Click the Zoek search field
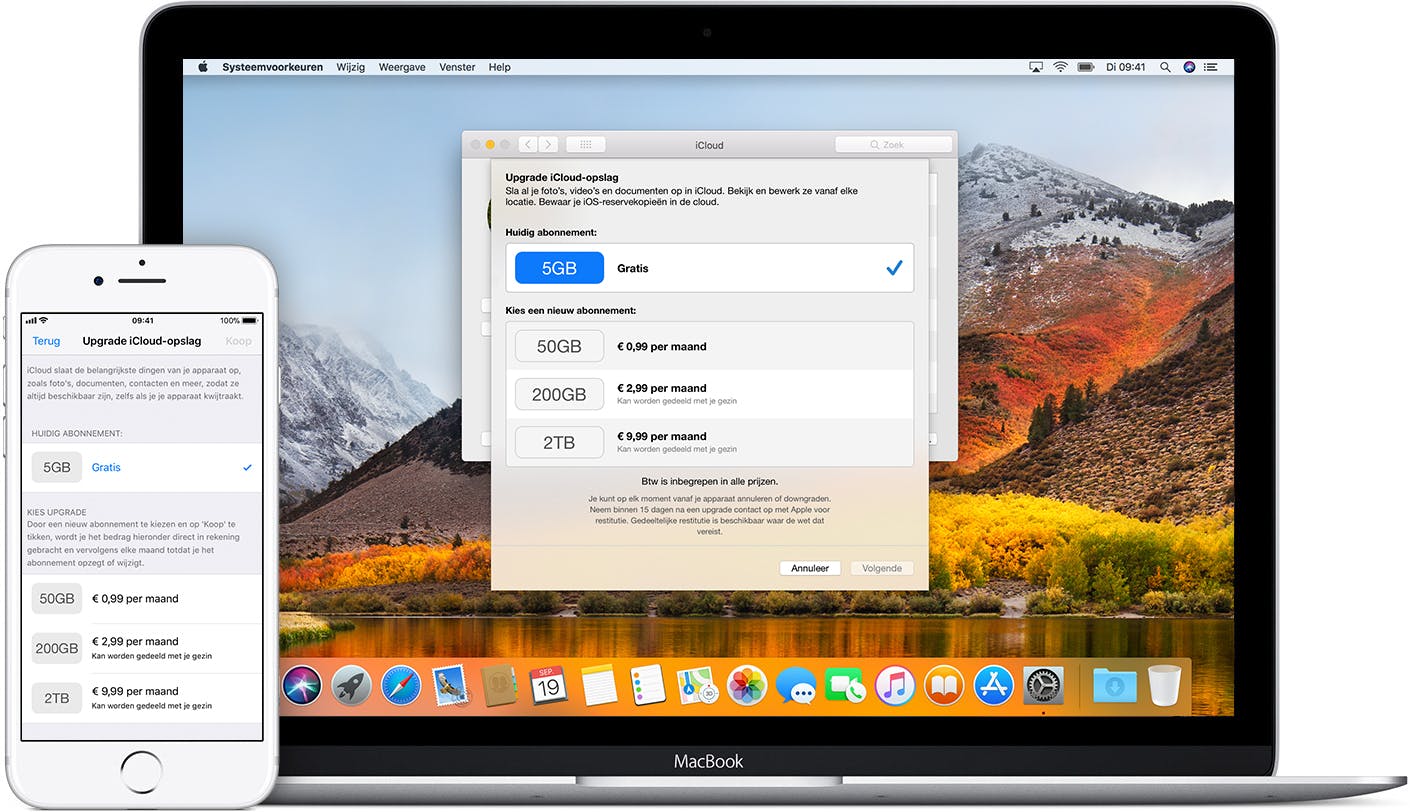This screenshot has height=812, width=1410. [893, 145]
